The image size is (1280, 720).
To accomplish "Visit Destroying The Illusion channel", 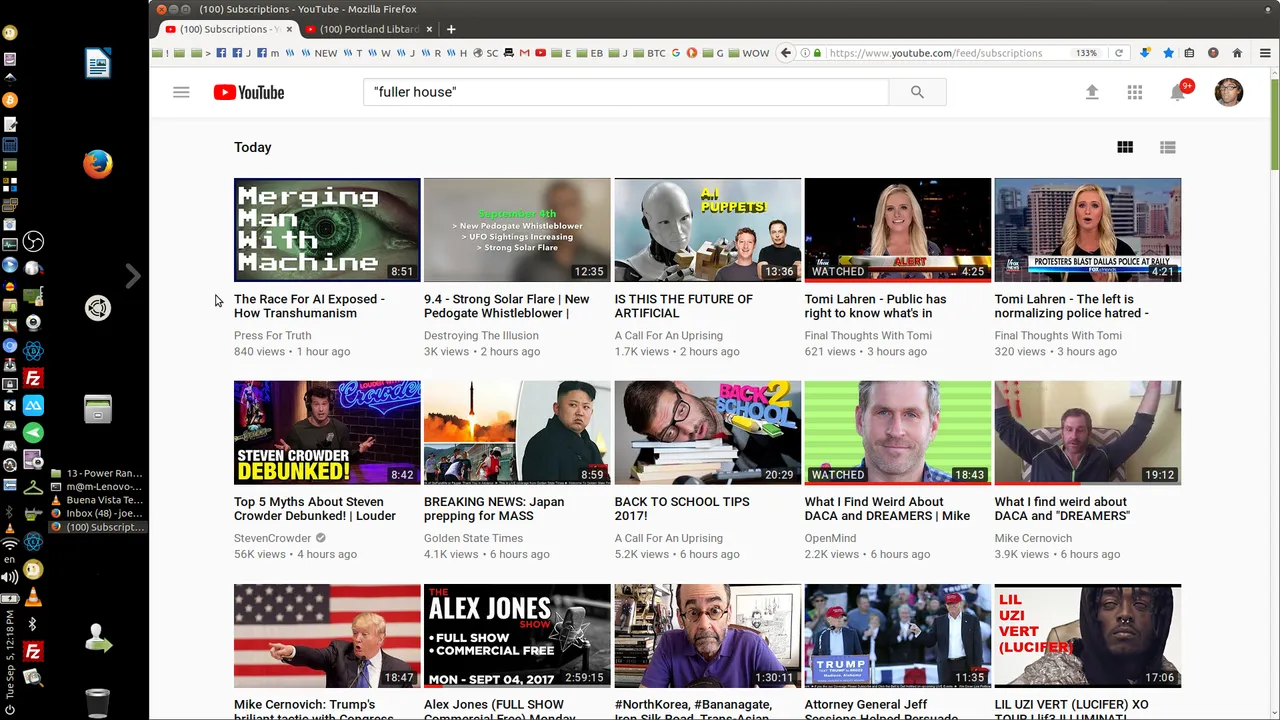I will tap(481, 336).
